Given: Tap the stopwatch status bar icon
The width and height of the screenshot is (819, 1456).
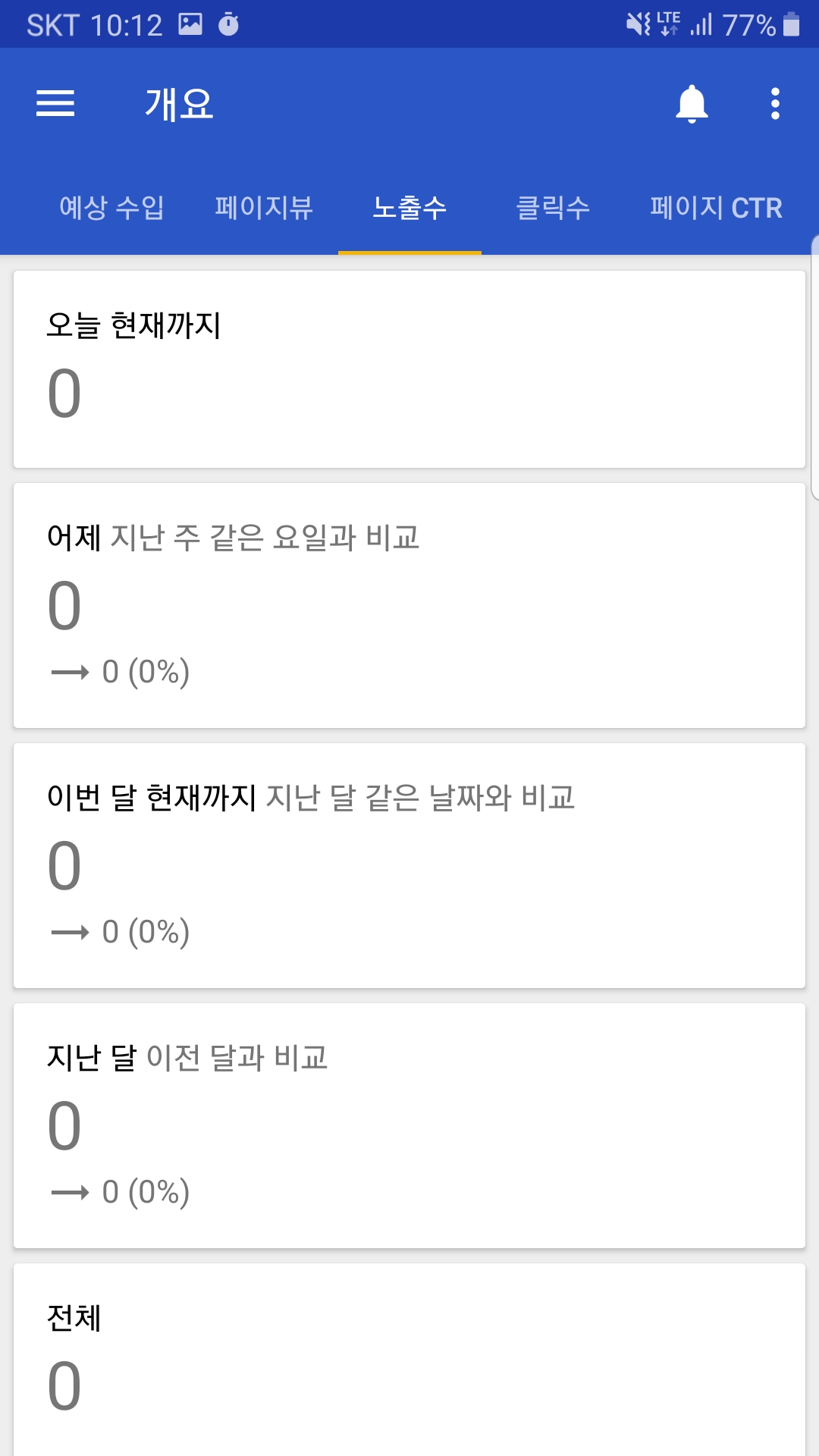Looking at the screenshot, I should (228, 24).
